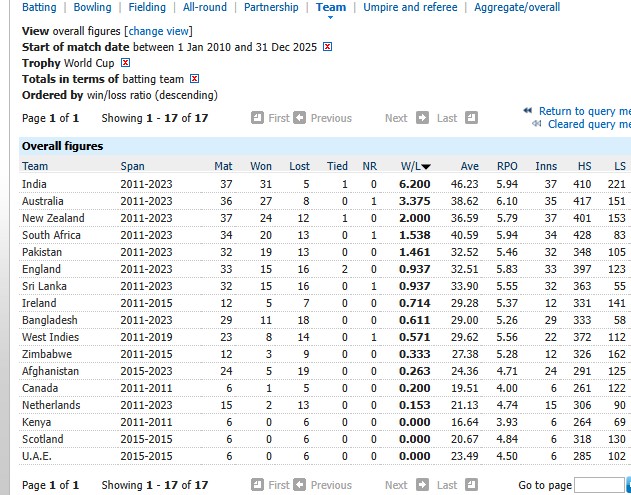Click West Indies team name
This screenshot has height=495, width=631.
coord(50,337)
